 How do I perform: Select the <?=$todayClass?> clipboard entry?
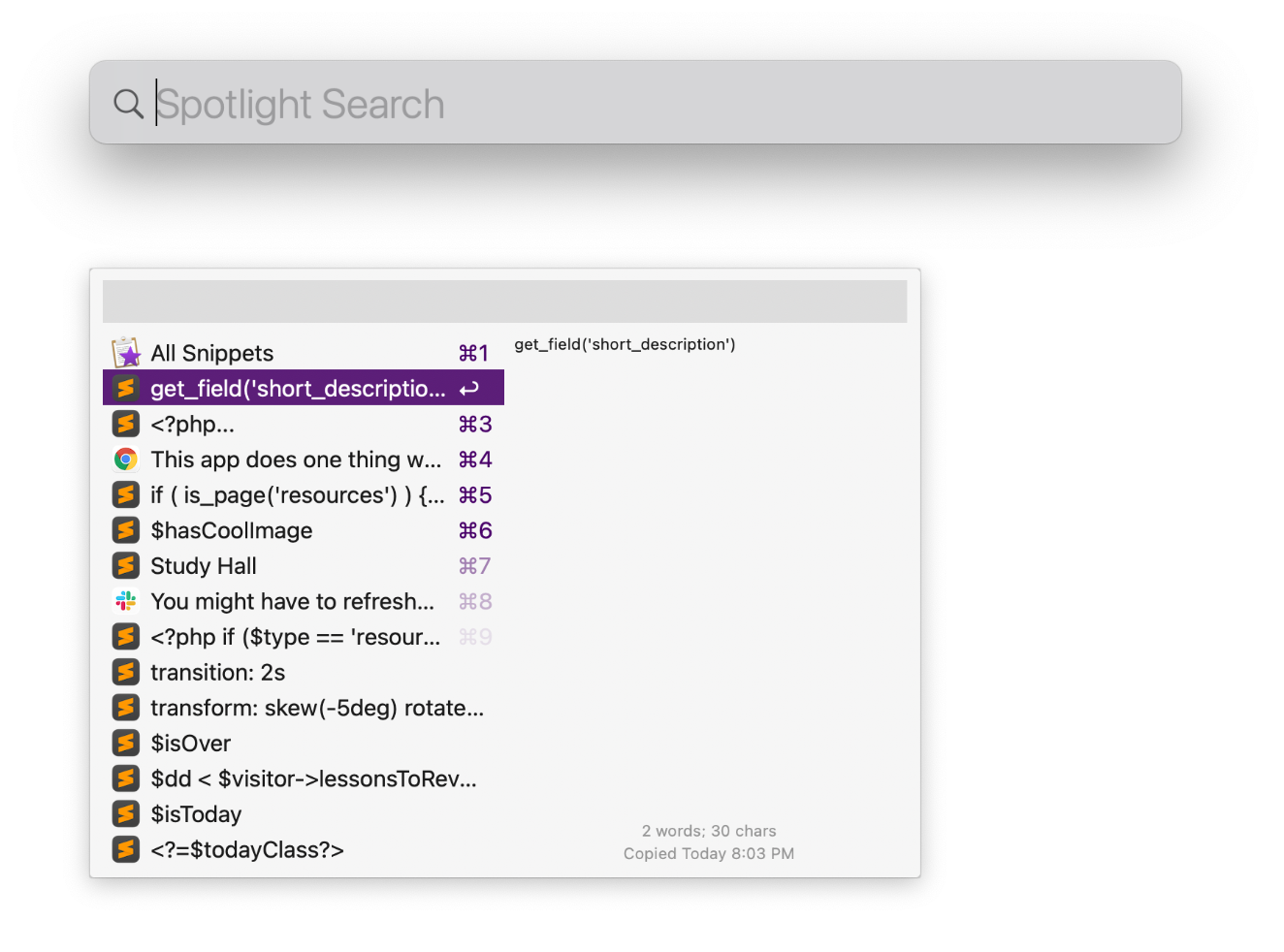coord(304,849)
